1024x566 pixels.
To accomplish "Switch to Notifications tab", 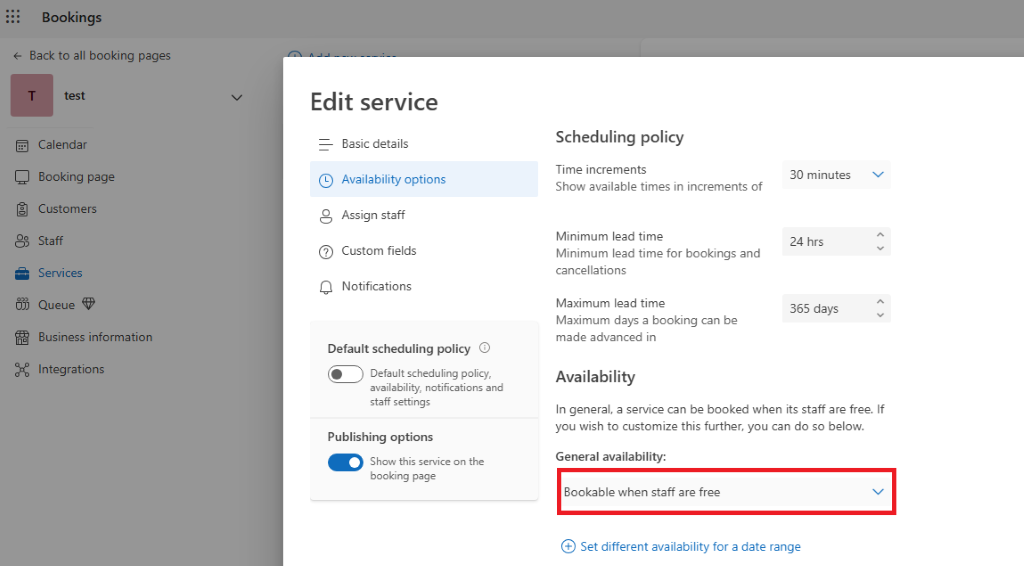I will pos(376,286).
